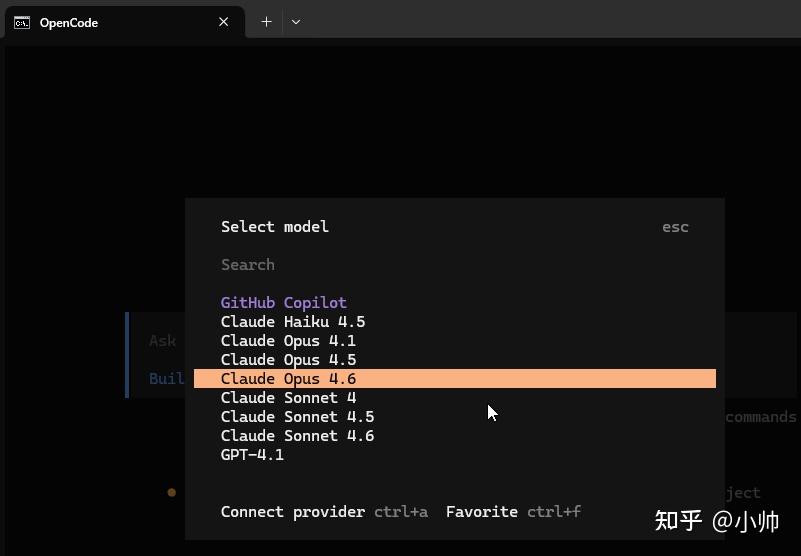This screenshot has height=556, width=801.
Task: Click Favorite option in dialog footer
Action: [482, 512]
